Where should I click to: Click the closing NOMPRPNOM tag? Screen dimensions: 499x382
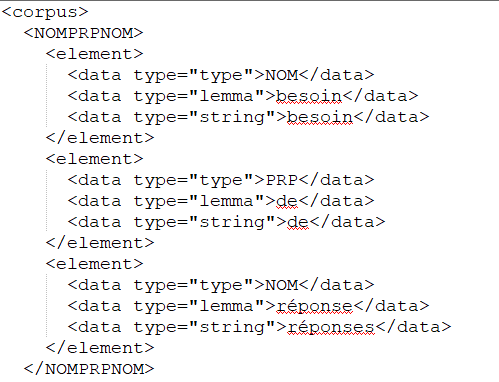coord(89,369)
